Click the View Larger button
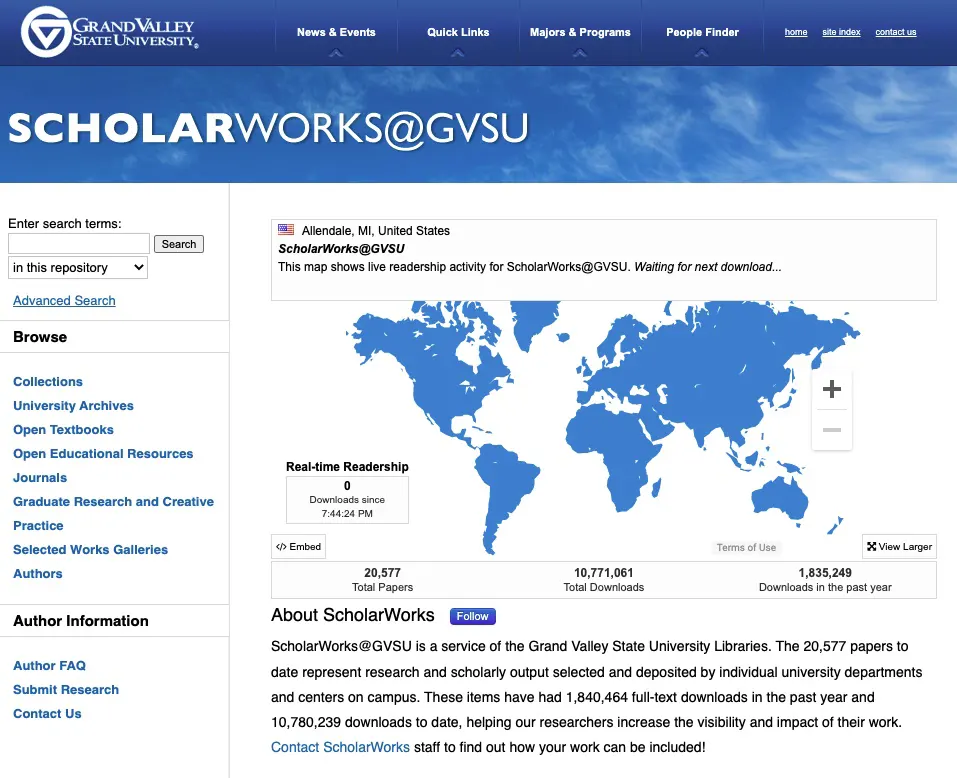 pyautogui.click(x=899, y=547)
